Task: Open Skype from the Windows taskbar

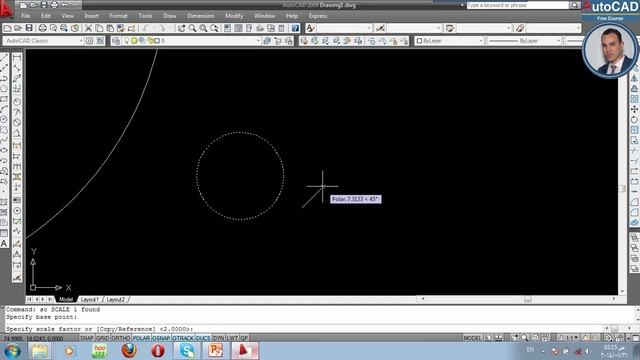Action: click(187, 351)
